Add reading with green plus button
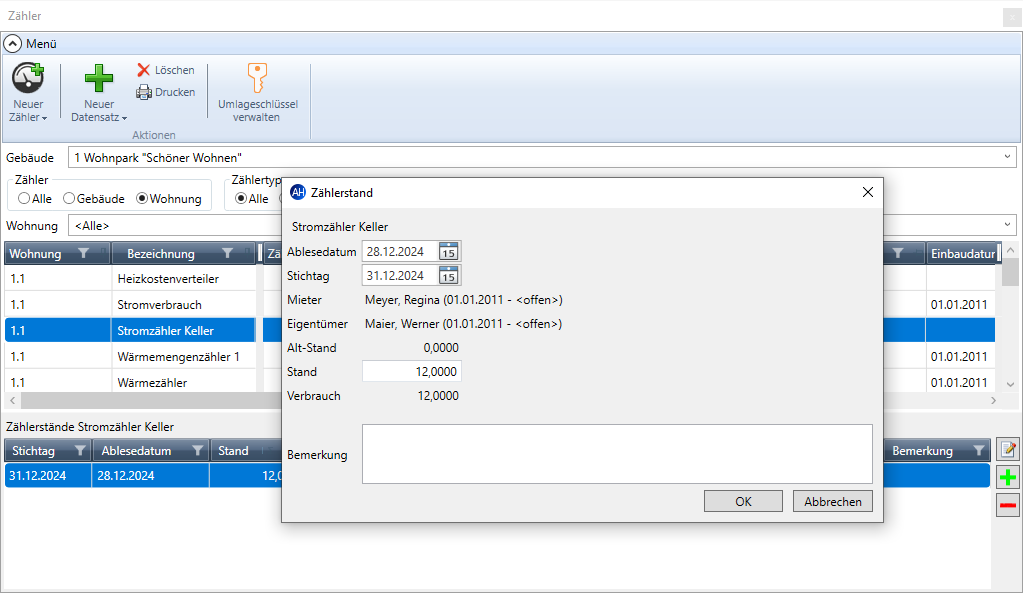The height and width of the screenshot is (593, 1023). [x=1007, y=478]
